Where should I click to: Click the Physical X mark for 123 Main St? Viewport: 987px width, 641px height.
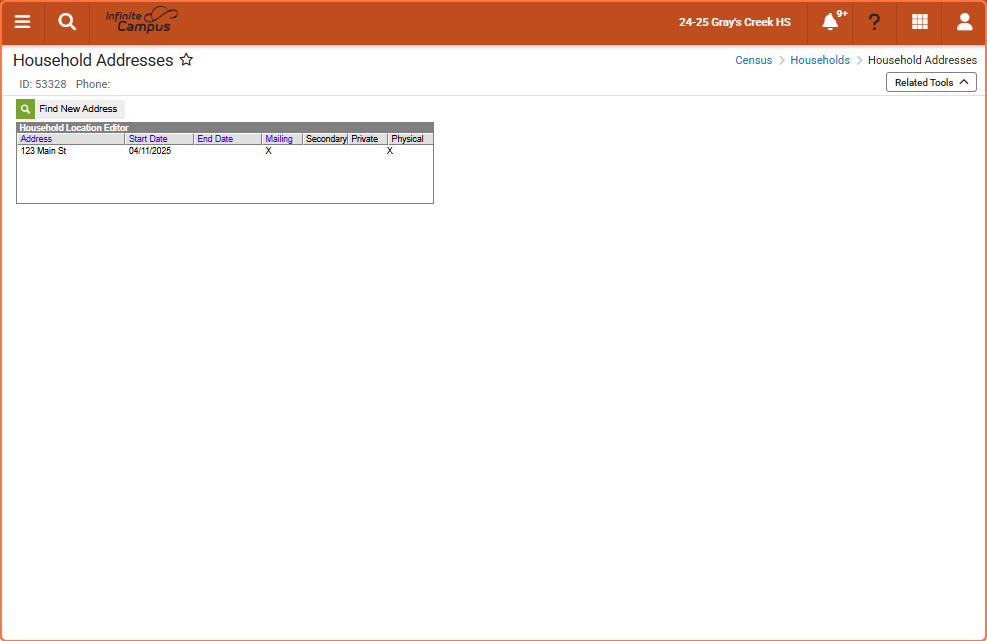coord(390,151)
